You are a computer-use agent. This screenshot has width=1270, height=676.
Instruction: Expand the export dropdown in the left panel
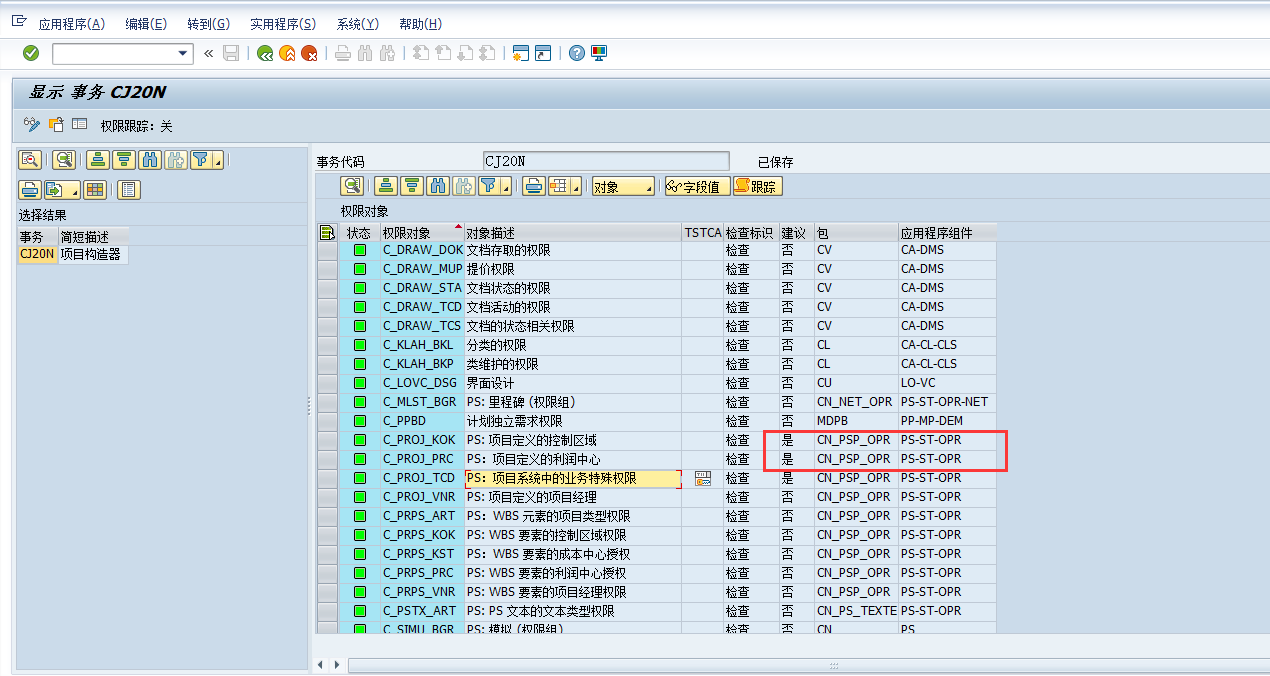(x=75, y=190)
